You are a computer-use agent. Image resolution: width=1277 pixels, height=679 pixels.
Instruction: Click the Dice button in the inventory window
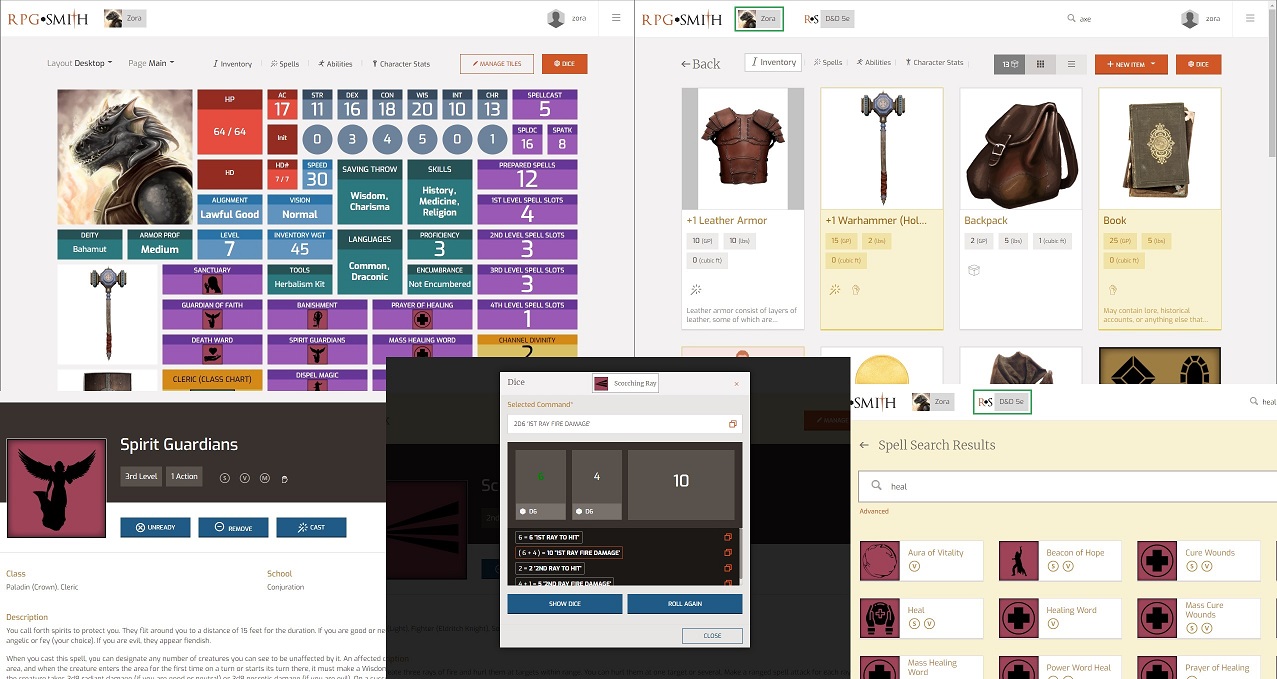pos(1198,64)
